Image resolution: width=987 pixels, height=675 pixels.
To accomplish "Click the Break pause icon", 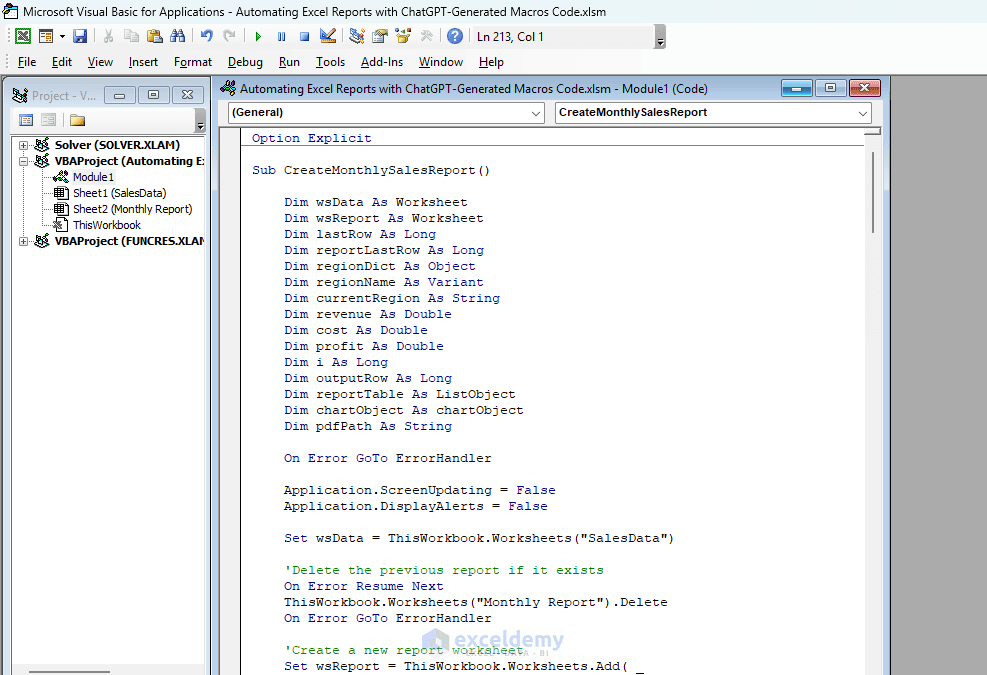I will (x=281, y=37).
